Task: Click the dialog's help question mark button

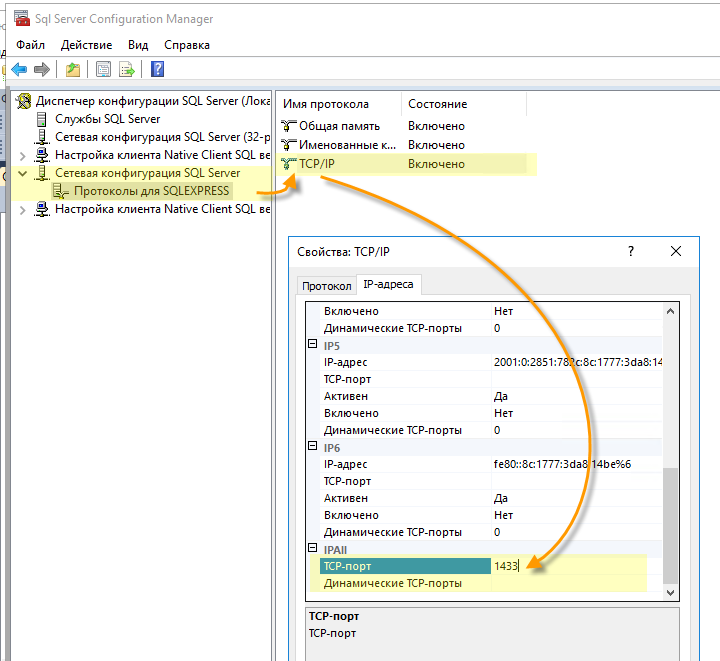Action: click(630, 252)
